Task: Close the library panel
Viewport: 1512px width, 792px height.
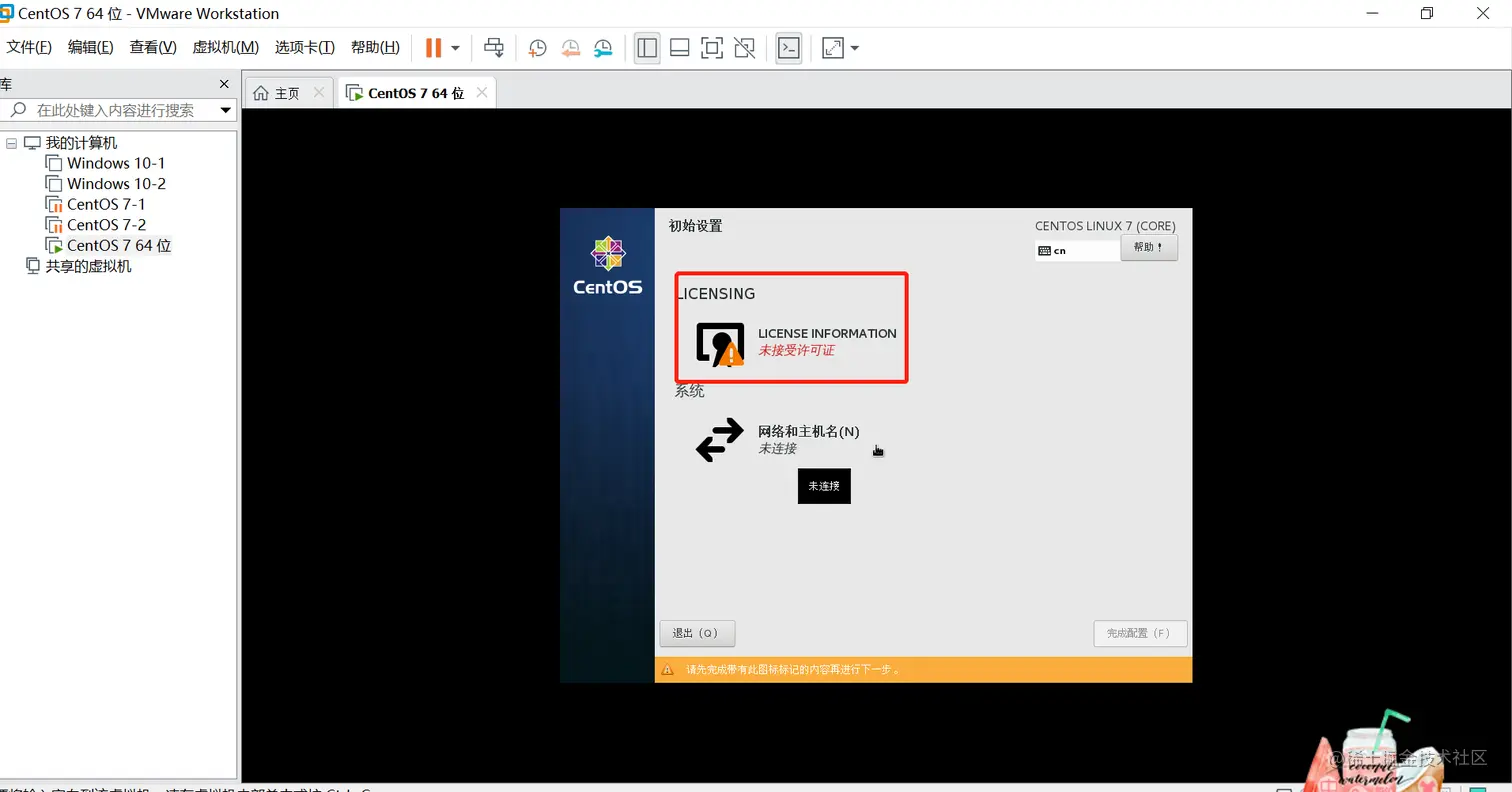Action: pos(224,84)
